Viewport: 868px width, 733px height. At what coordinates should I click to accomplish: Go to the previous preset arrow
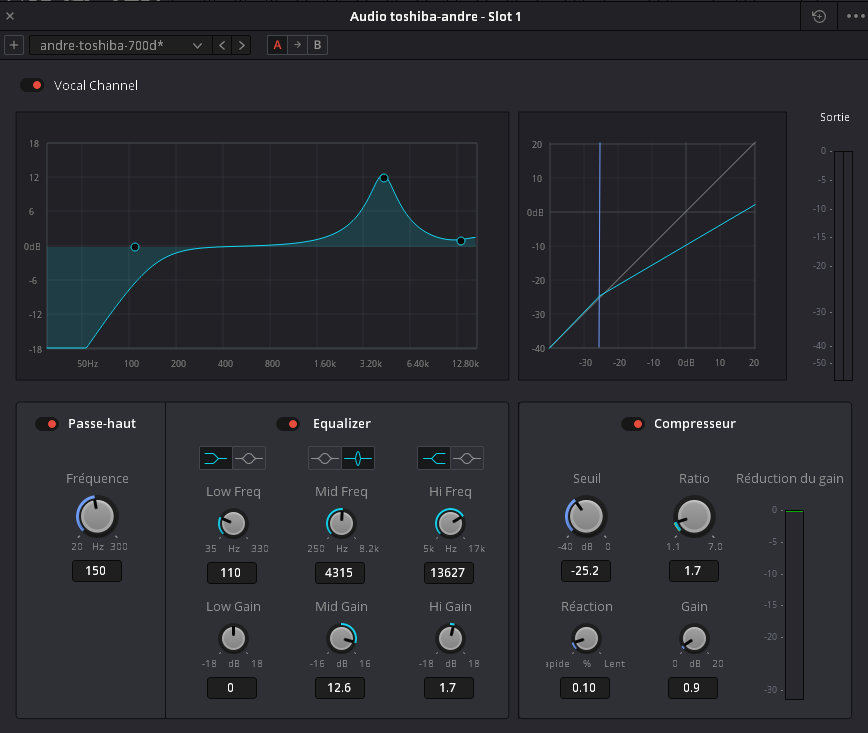pos(222,45)
